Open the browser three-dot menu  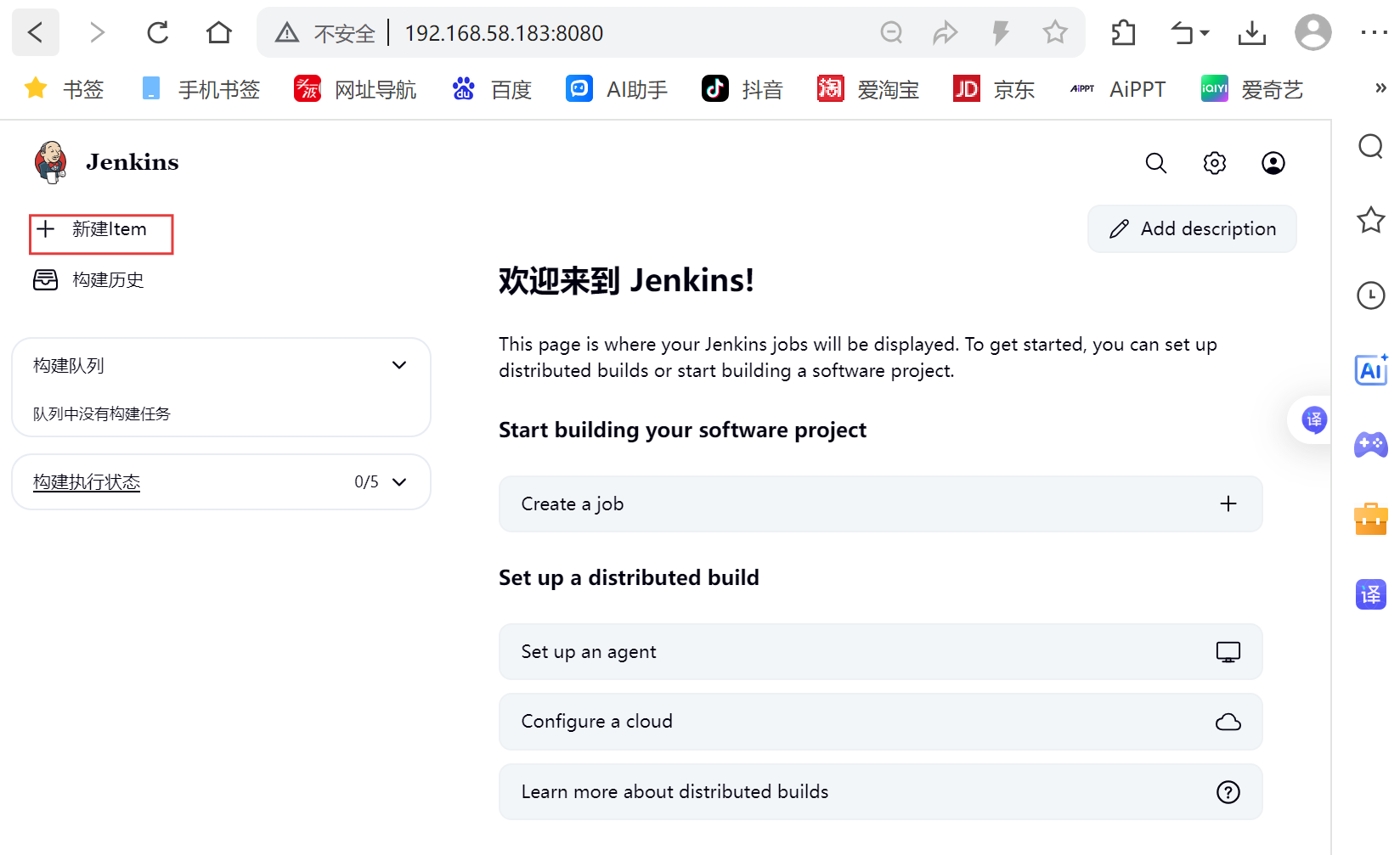1374,32
